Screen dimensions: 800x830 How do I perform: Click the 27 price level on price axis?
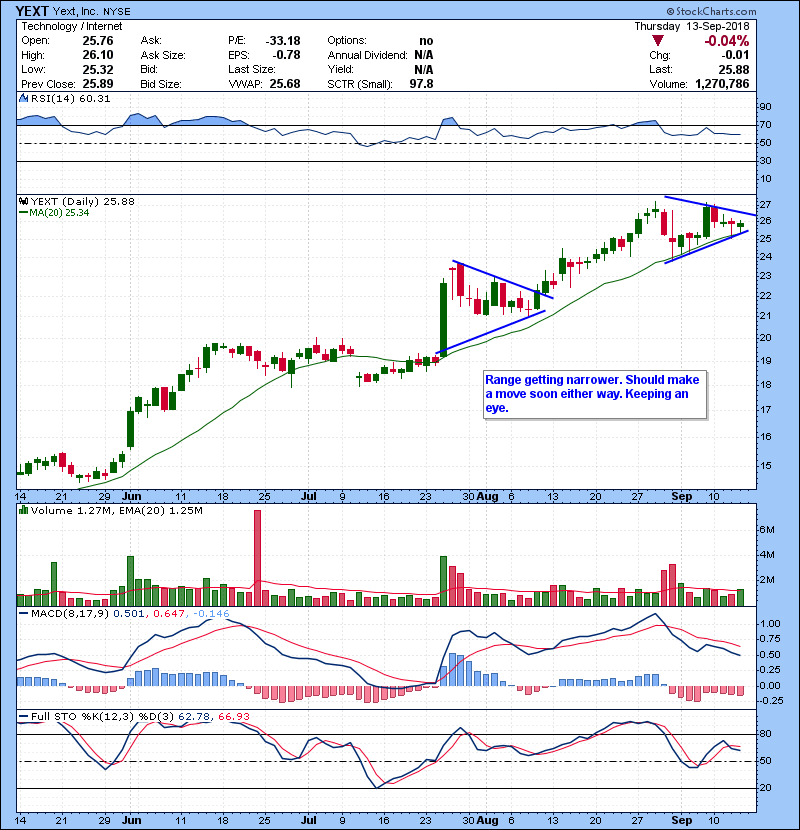766,205
